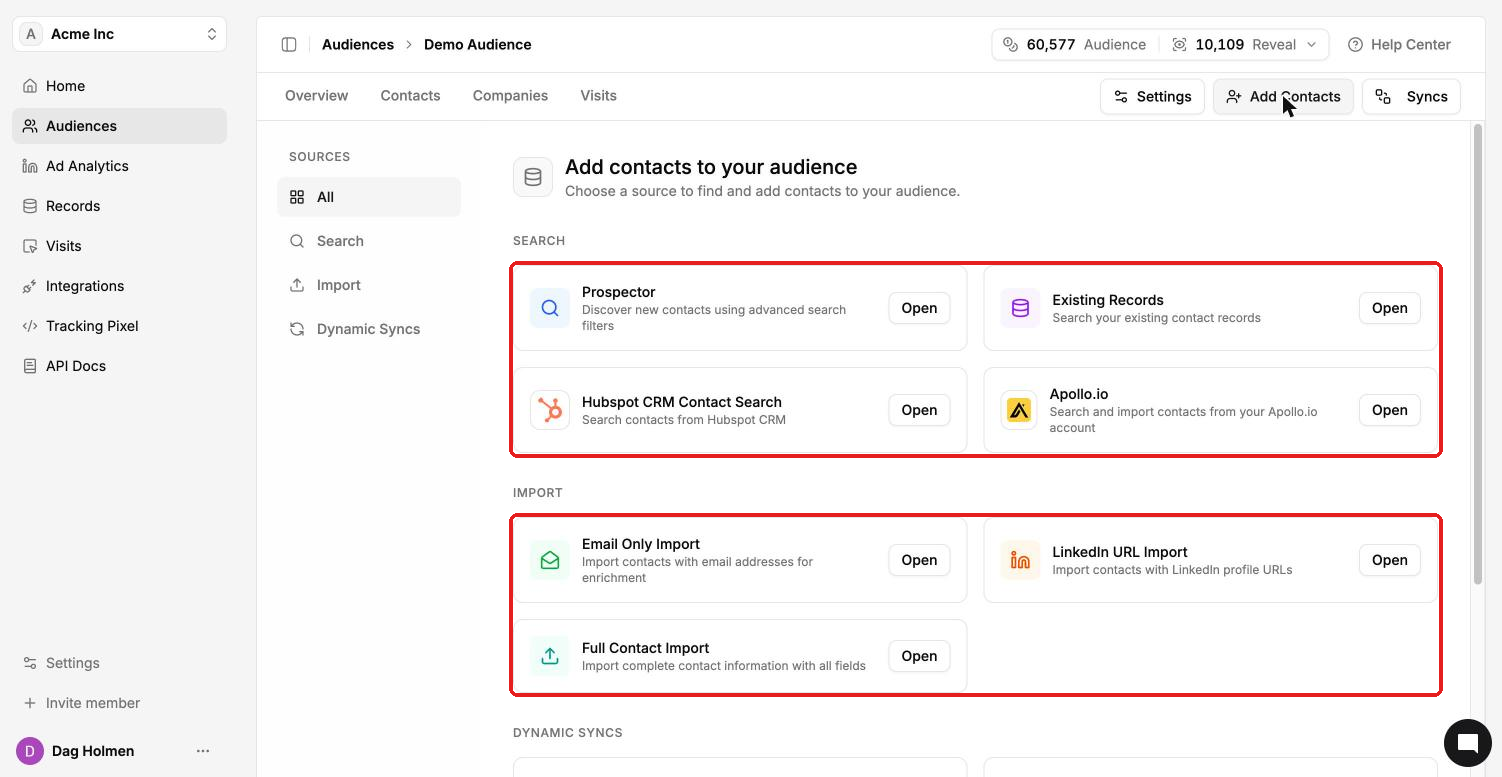Switch to the Contacts tab
Image resolution: width=1502 pixels, height=777 pixels.
410,96
